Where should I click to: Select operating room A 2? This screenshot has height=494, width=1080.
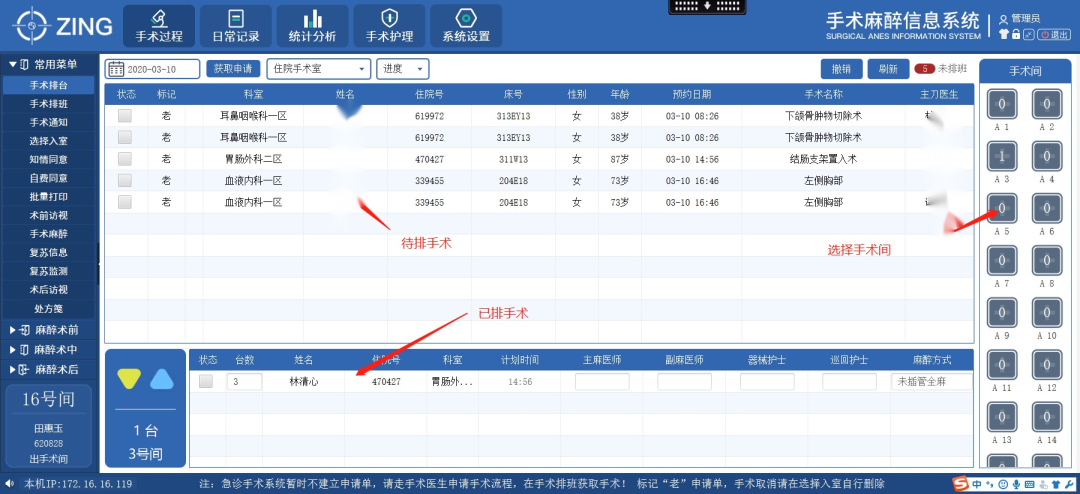coord(1047,104)
